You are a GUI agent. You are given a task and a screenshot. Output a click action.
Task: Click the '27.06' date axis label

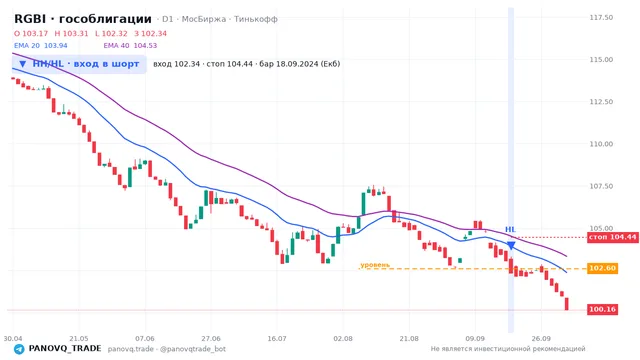tap(211, 338)
